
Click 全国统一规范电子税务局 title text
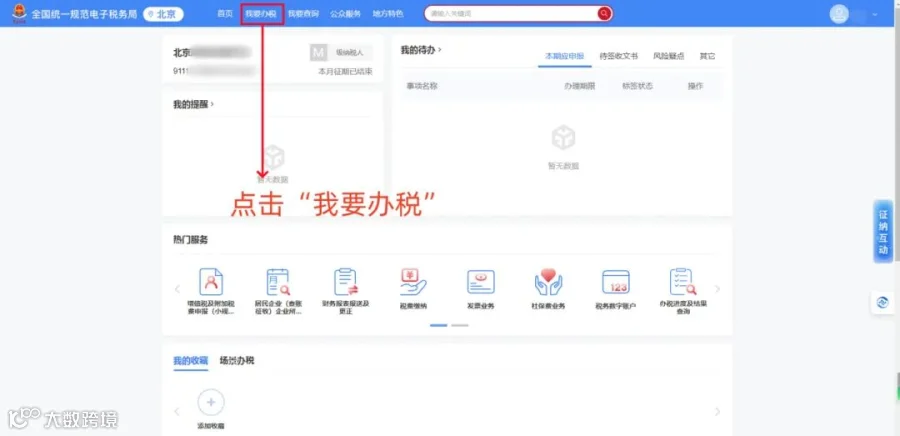pyautogui.click(x=84, y=14)
